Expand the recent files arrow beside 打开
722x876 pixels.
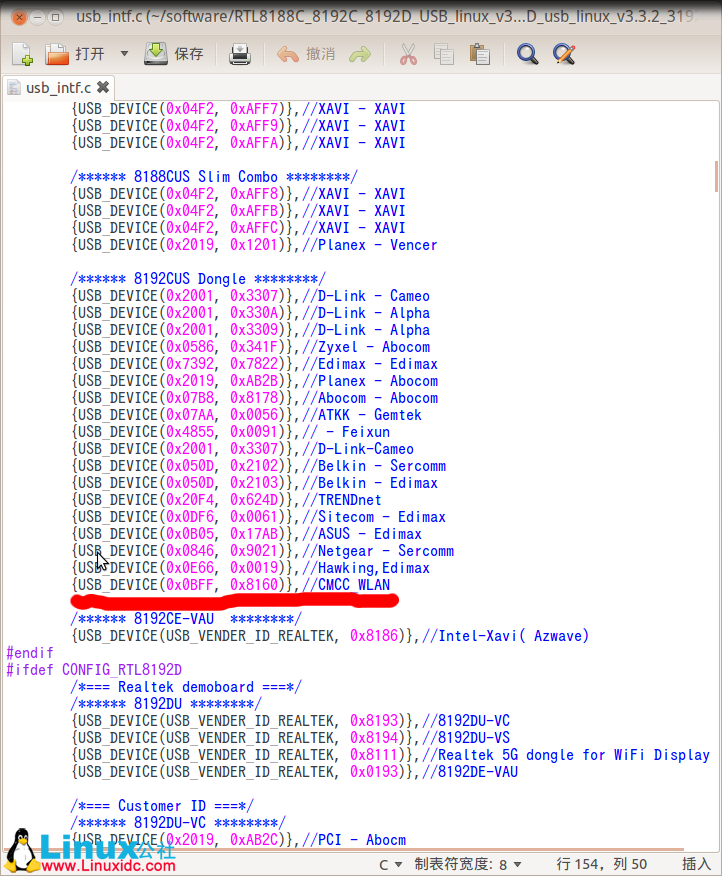[124, 54]
